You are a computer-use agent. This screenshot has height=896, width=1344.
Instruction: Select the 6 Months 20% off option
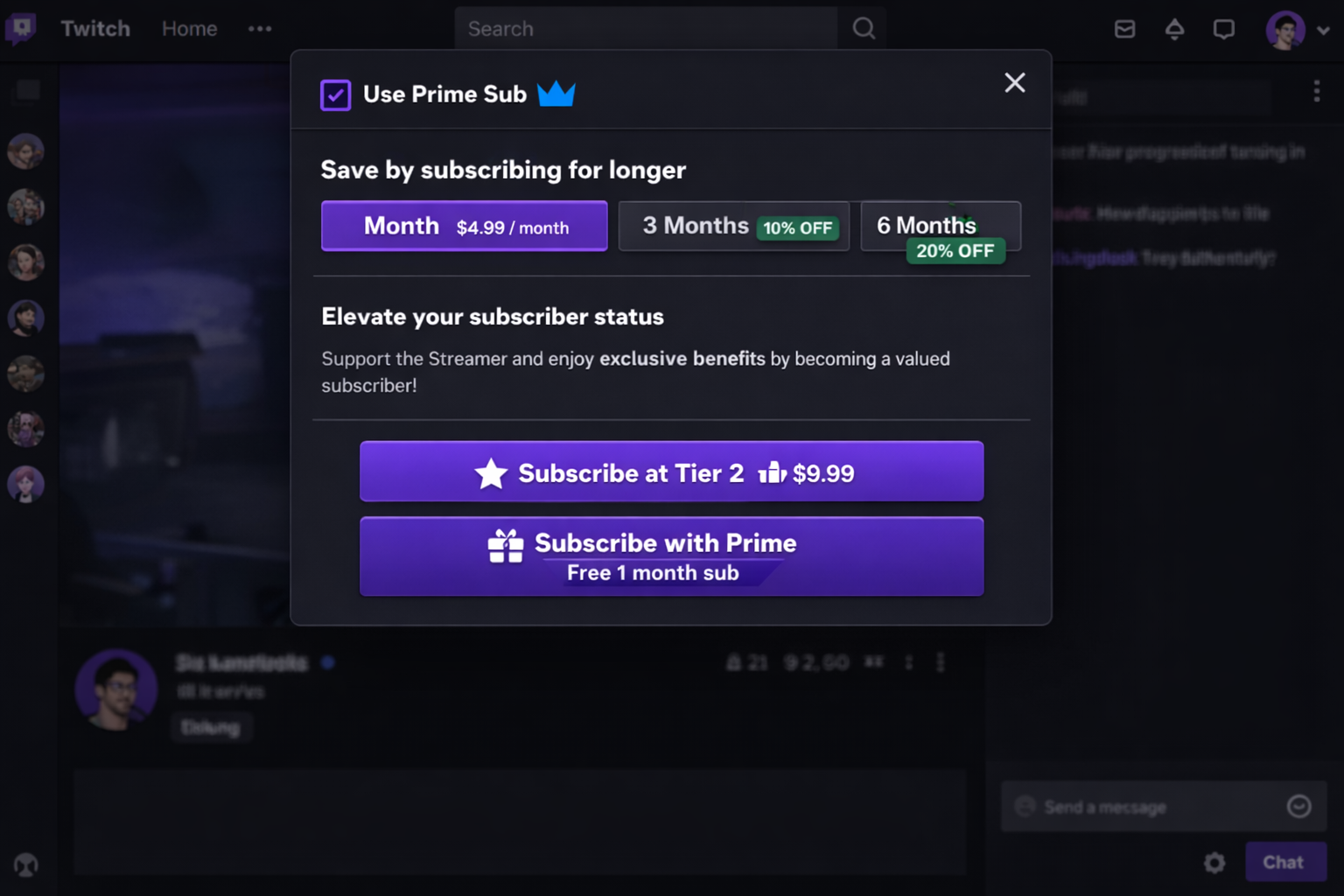[940, 226]
